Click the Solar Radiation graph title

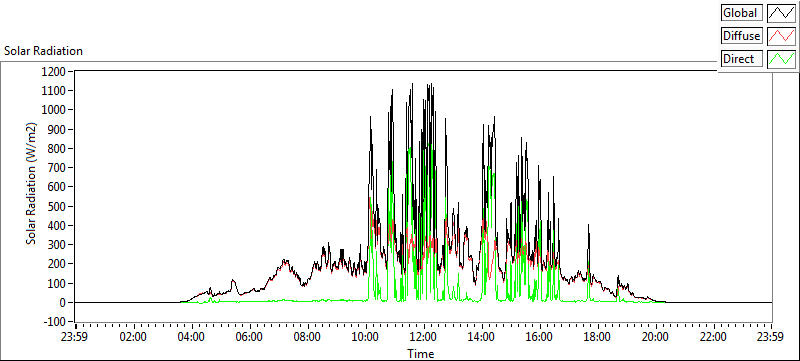tap(43, 51)
